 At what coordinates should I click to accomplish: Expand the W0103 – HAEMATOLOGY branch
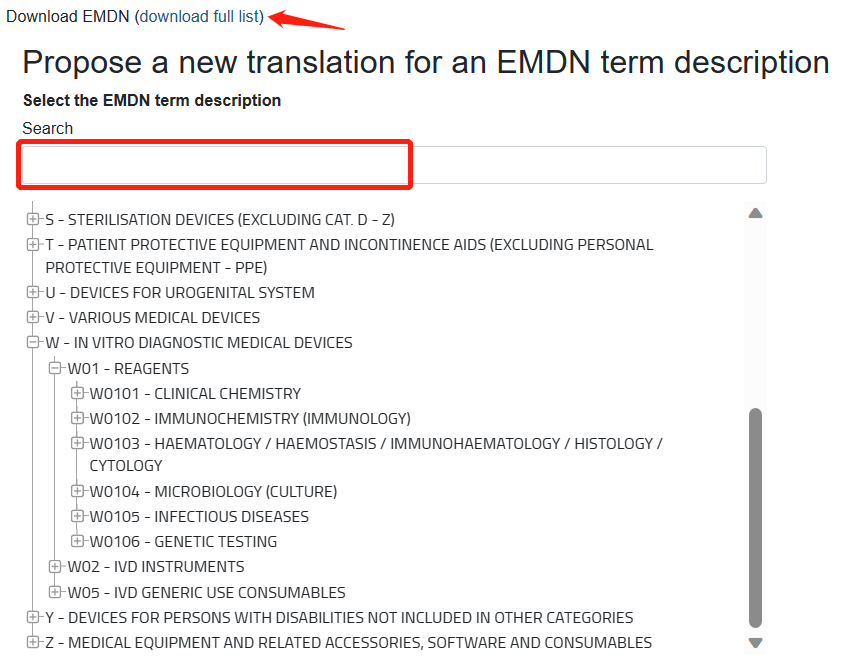point(78,443)
